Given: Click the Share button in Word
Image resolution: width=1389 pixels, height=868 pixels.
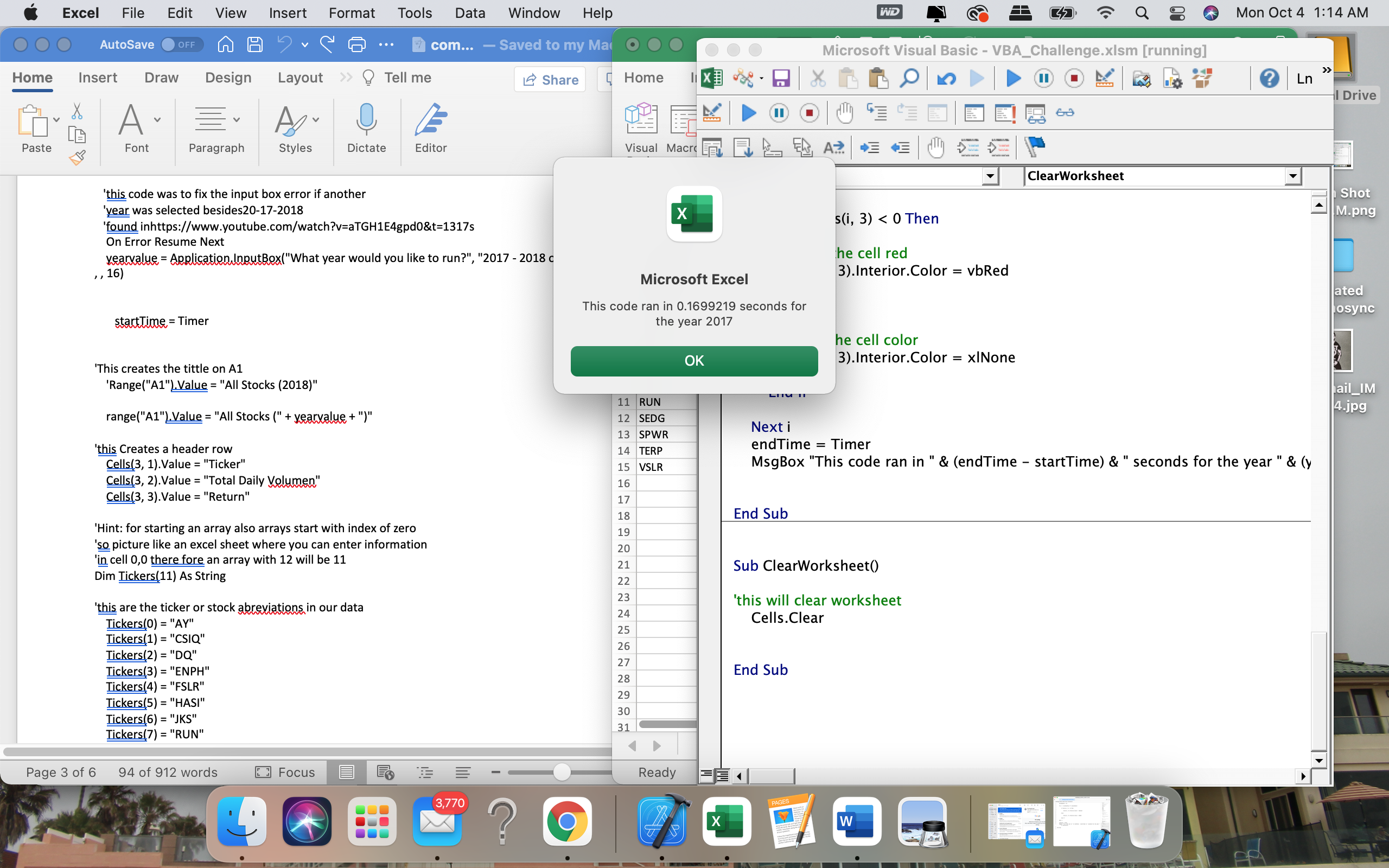Looking at the screenshot, I should [x=550, y=80].
